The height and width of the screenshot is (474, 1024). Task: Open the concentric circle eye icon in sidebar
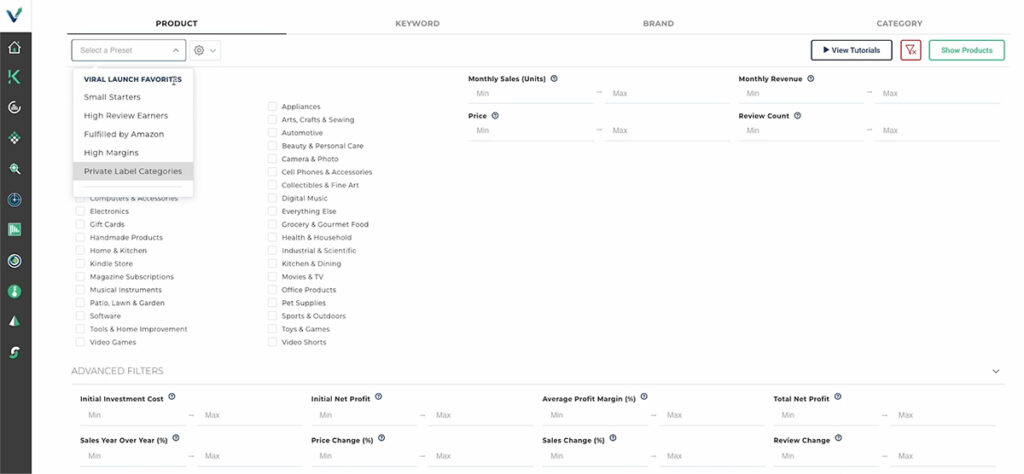[x=14, y=261]
